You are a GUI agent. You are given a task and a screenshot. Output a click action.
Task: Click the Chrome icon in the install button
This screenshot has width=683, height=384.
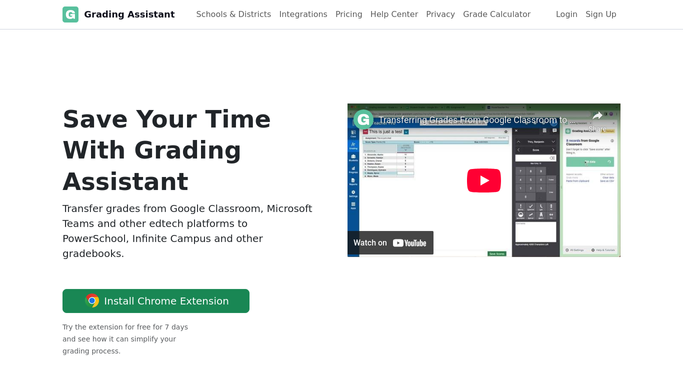click(x=92, y=301)
